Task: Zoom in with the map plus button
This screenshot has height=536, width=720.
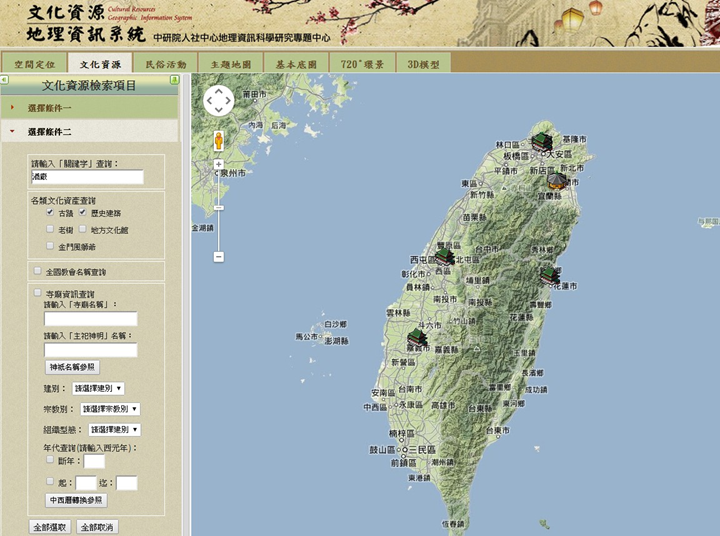Action: click(219, 164)
